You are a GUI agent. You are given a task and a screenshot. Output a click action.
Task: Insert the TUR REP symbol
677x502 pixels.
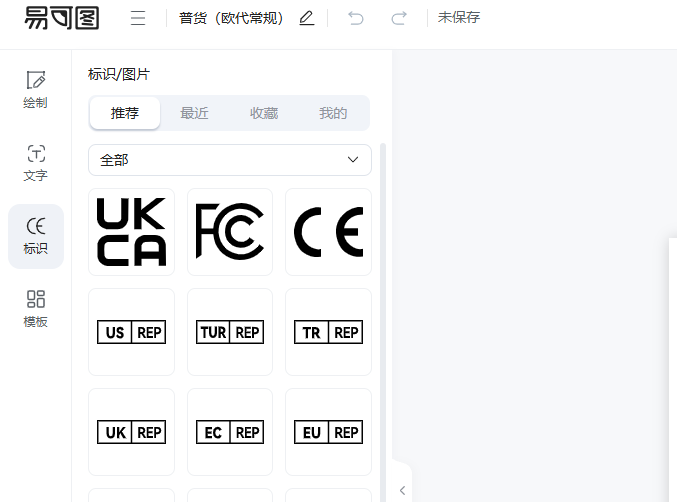(230, 332)
